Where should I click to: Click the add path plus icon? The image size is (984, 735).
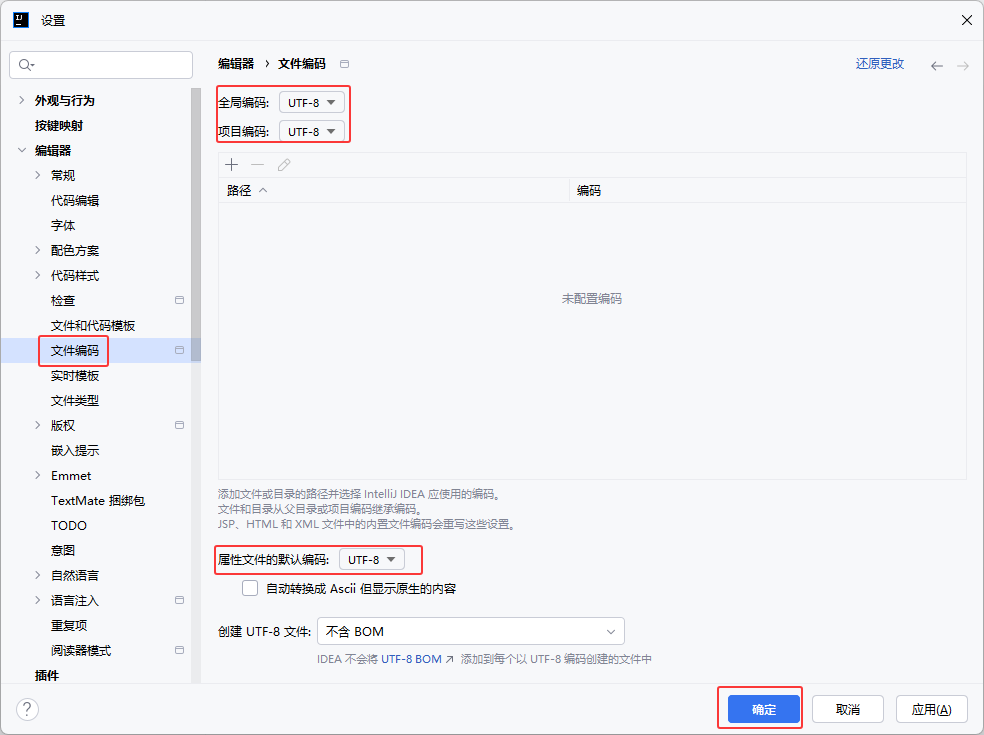coord(232,165)
